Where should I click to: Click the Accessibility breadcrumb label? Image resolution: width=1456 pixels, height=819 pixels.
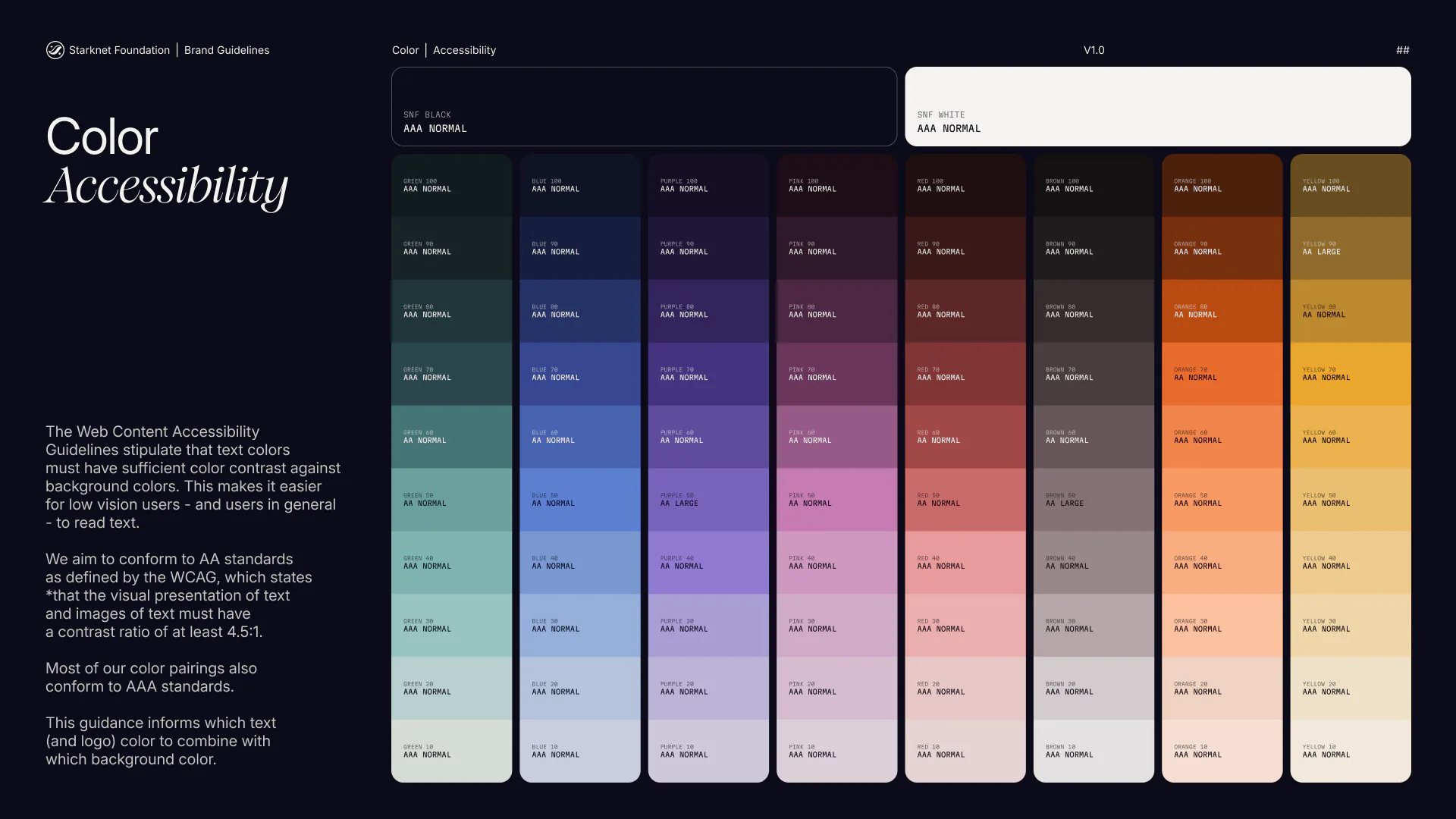[x=464, y=50]
